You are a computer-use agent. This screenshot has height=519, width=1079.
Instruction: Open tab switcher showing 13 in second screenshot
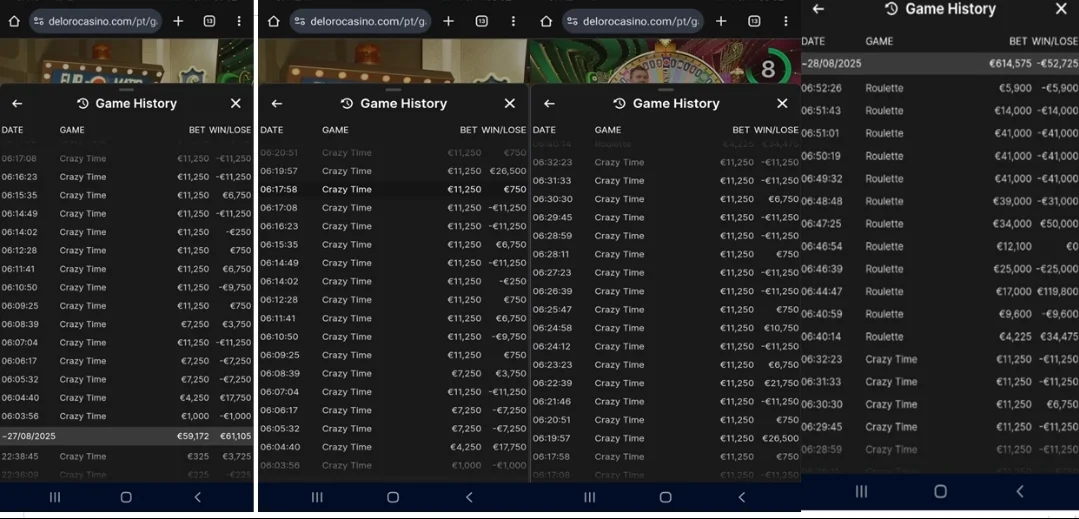(x=482, y=21)
